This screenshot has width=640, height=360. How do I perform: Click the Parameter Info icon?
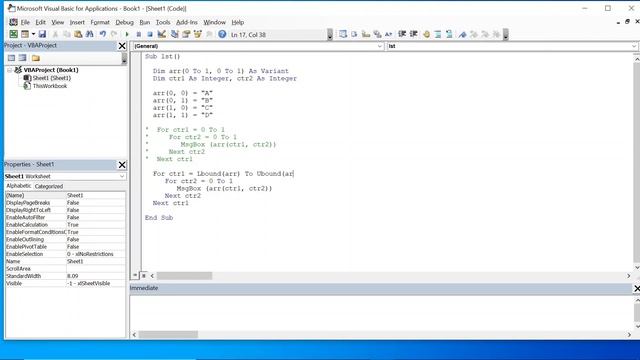(x=377, y=34)
